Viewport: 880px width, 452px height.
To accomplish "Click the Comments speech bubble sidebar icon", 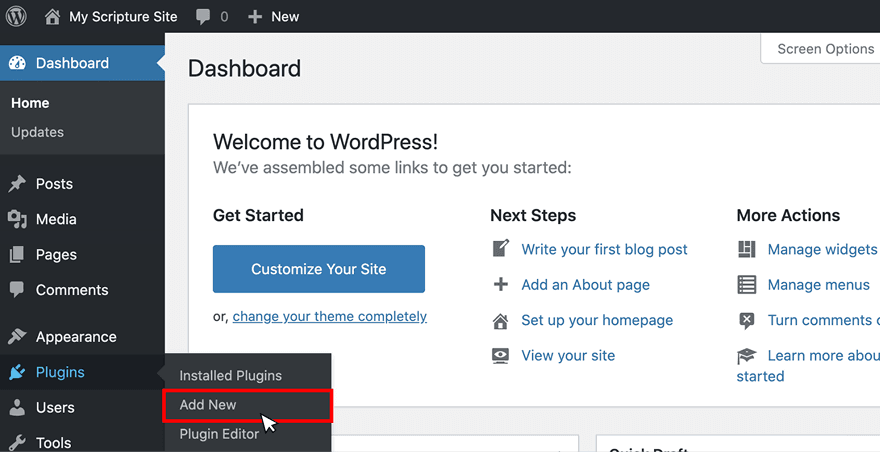I will click(x=17, y=290).
